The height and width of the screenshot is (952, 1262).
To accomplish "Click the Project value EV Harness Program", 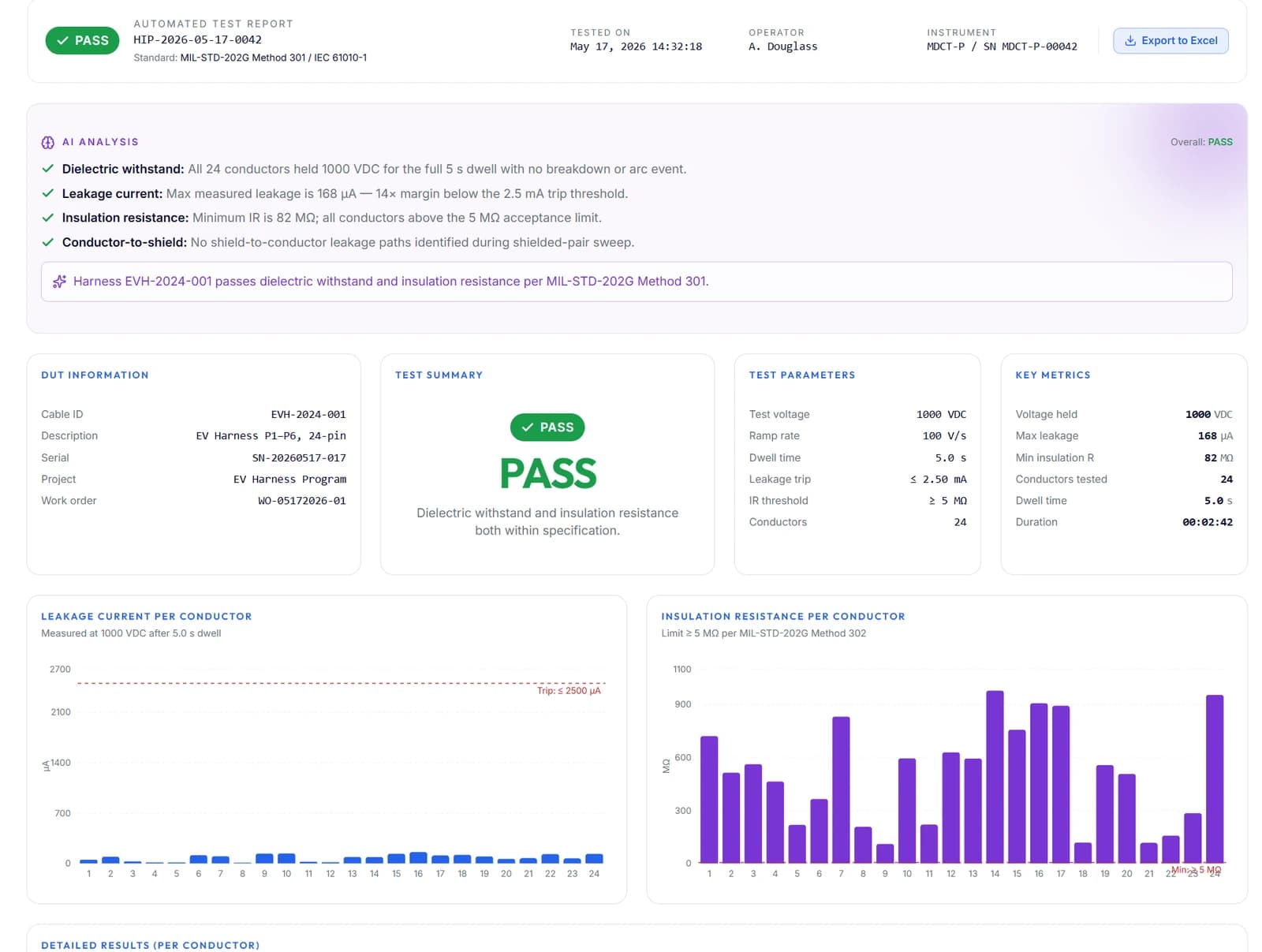I will [x=289, y=479].
